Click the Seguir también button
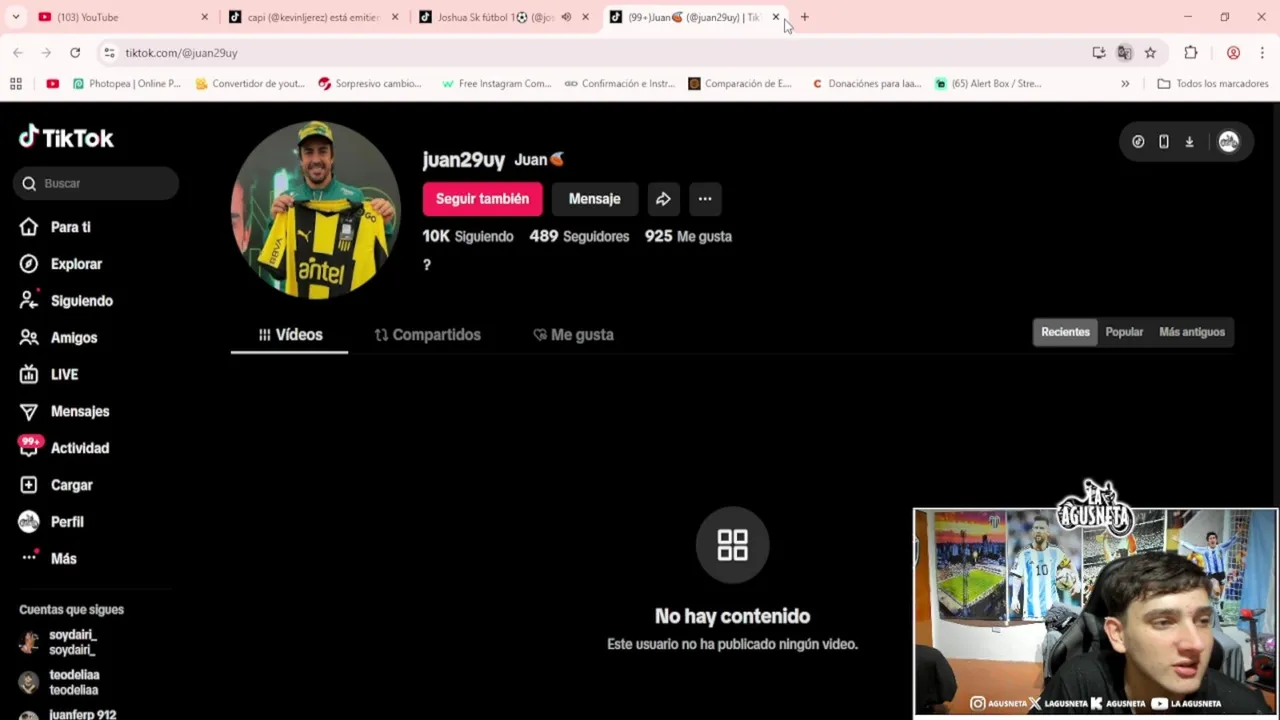The image size is (1280, 720). click(x=482, y=199)
